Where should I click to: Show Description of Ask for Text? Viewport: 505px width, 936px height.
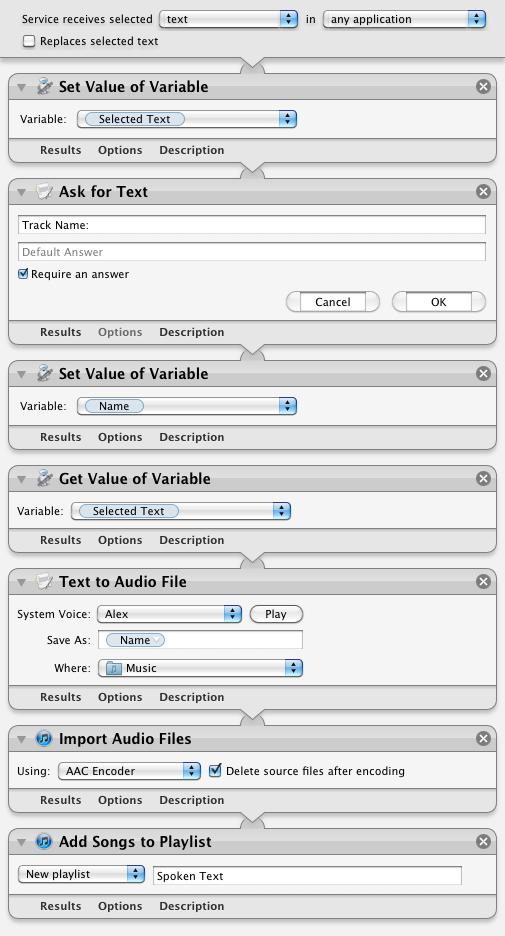(x=192, y=332)
